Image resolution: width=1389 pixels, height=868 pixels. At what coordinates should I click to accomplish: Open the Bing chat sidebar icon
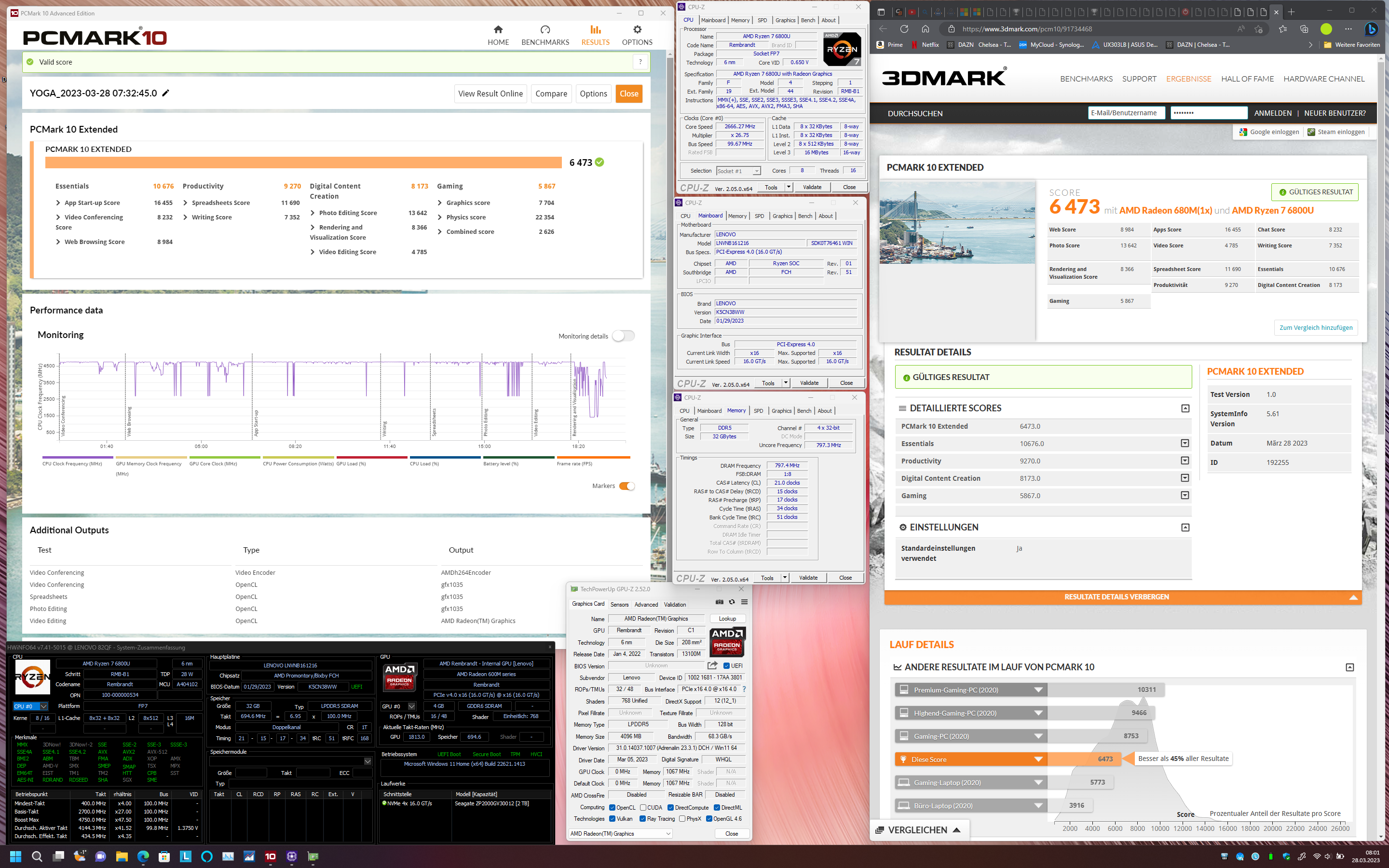click(1371, 29)
